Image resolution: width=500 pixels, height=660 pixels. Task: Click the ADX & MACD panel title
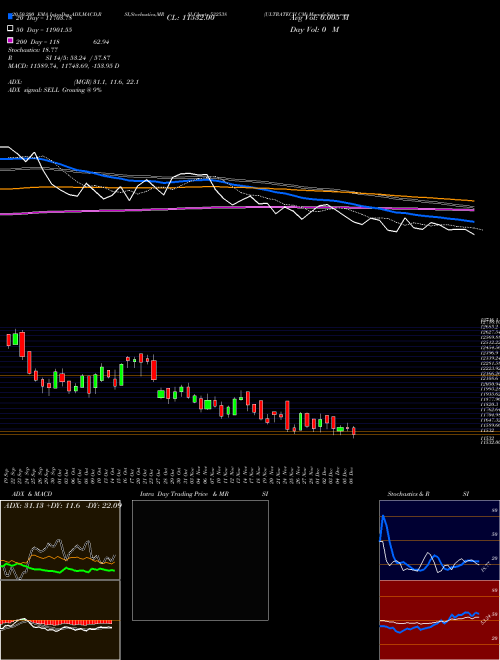coord(32,494)
